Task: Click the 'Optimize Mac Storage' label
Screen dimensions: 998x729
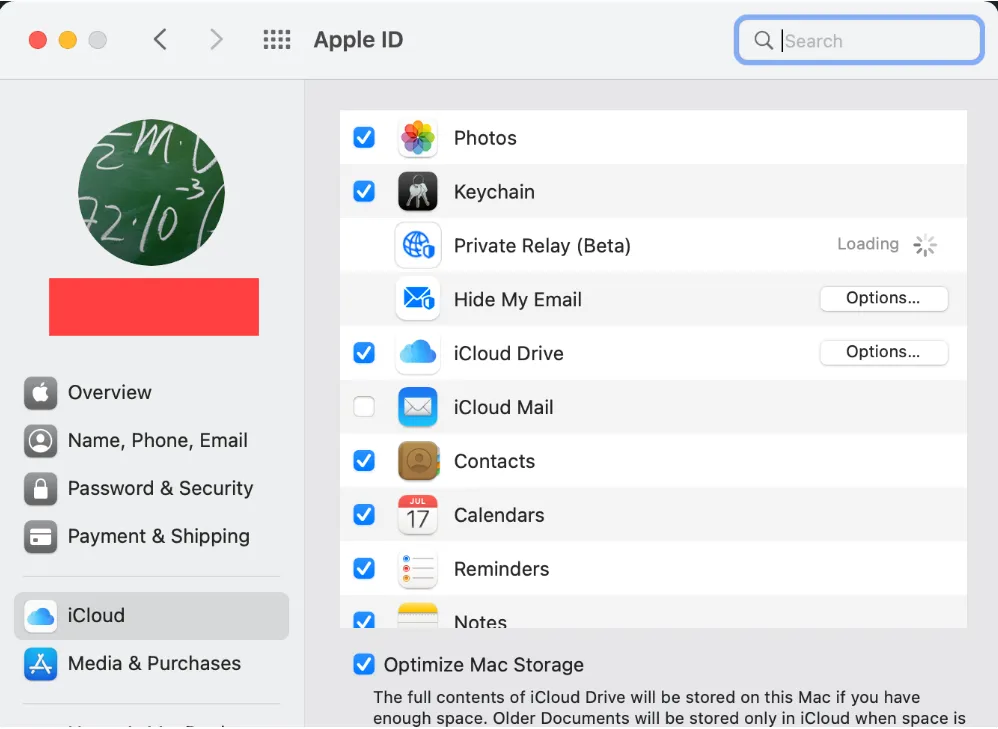Action: click(484, 665)
